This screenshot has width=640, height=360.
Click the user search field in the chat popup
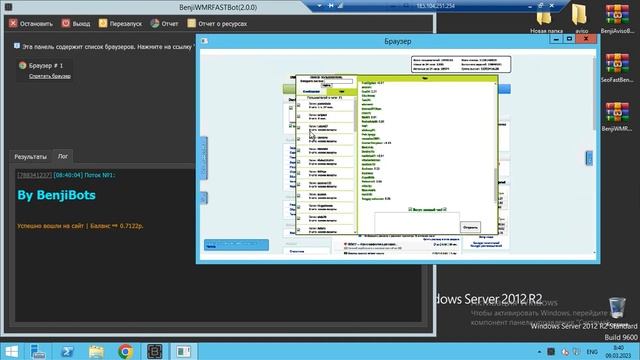click(x=338, y=81)
